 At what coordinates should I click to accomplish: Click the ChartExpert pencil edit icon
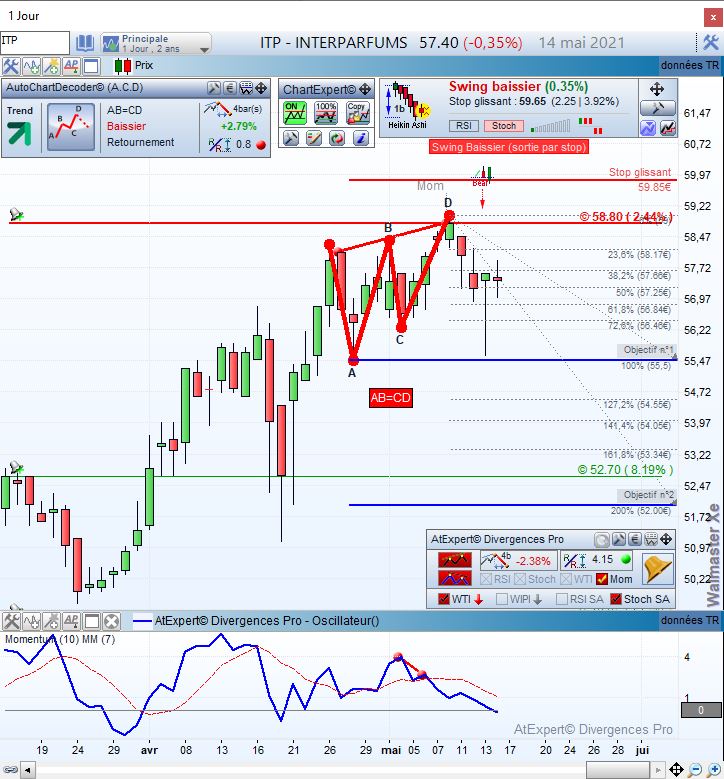pyautogui.click(x=314, y=138)
